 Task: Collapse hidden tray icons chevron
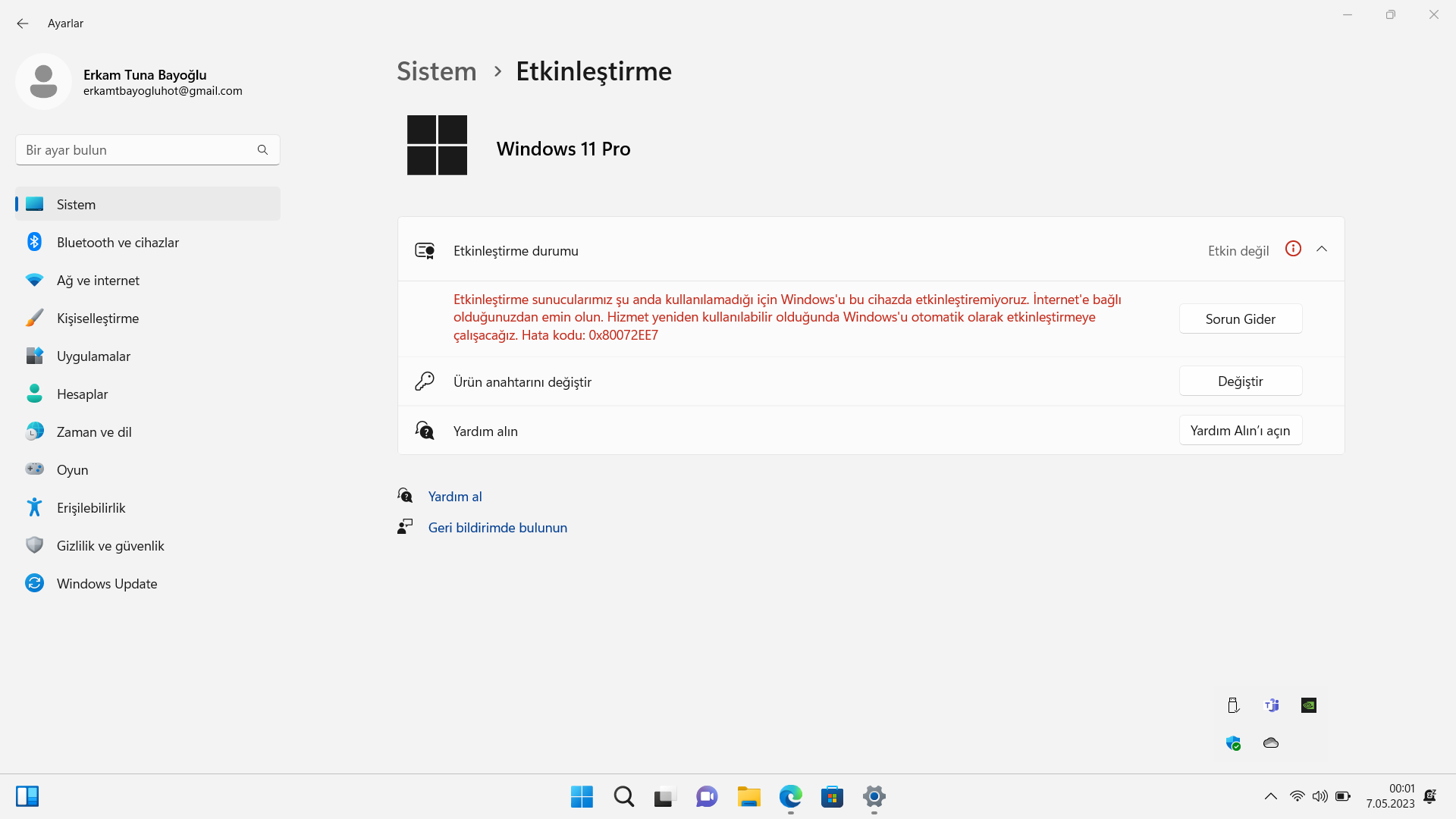point(1271,796)
